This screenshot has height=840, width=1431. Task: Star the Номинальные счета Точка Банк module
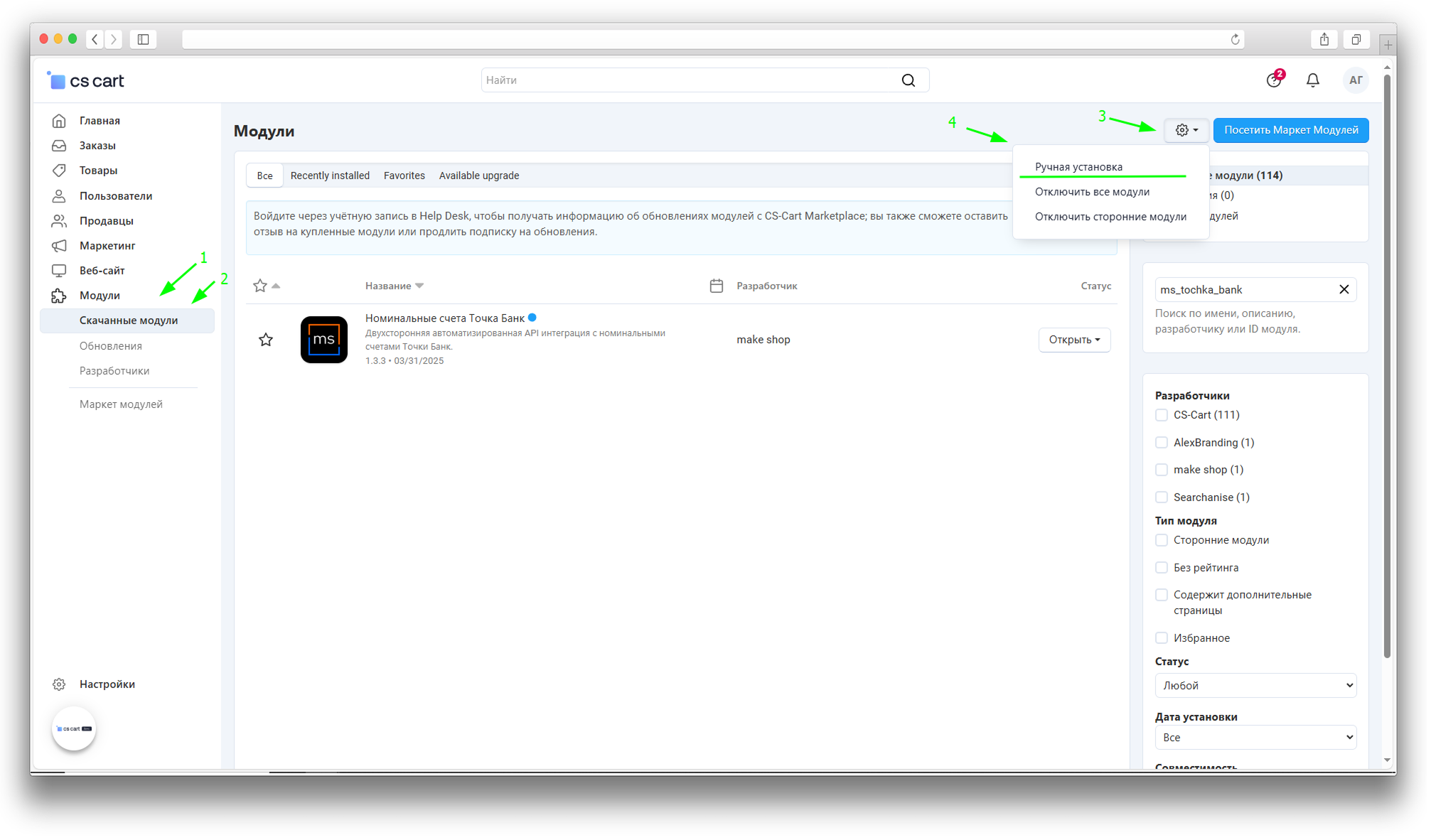(266, 340)
